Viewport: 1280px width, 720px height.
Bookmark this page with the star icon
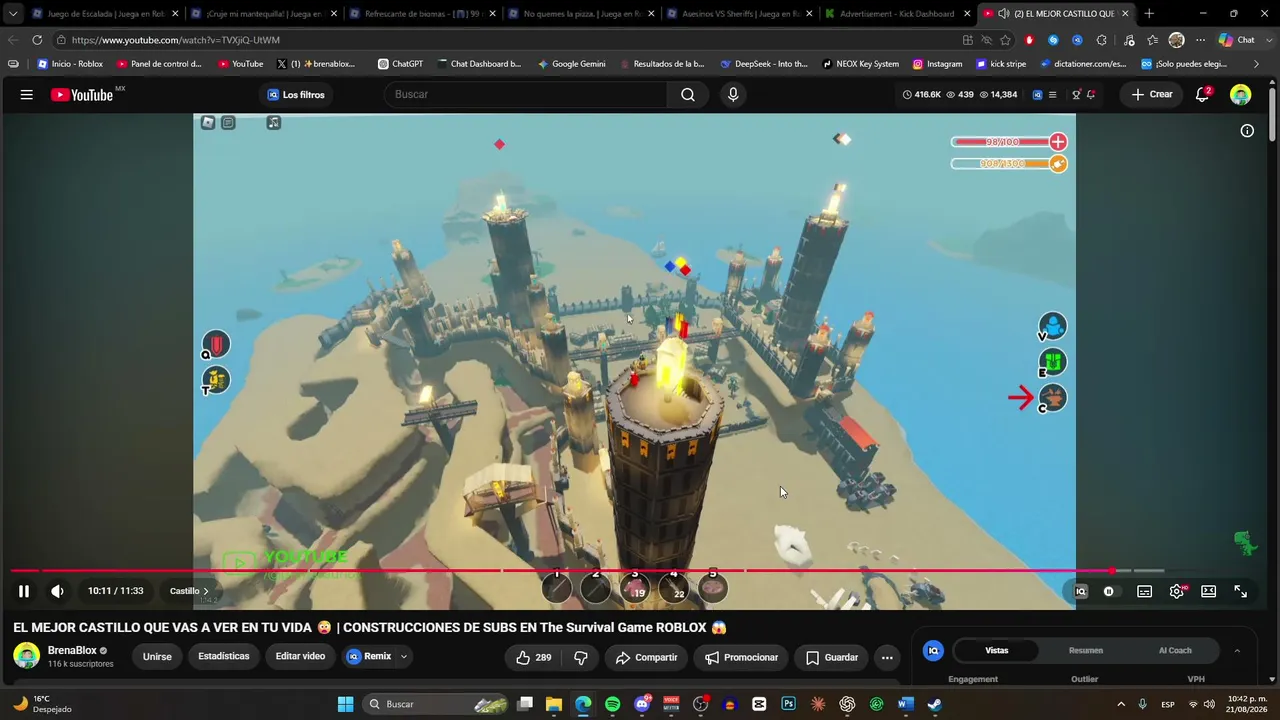coord(1005,40)
